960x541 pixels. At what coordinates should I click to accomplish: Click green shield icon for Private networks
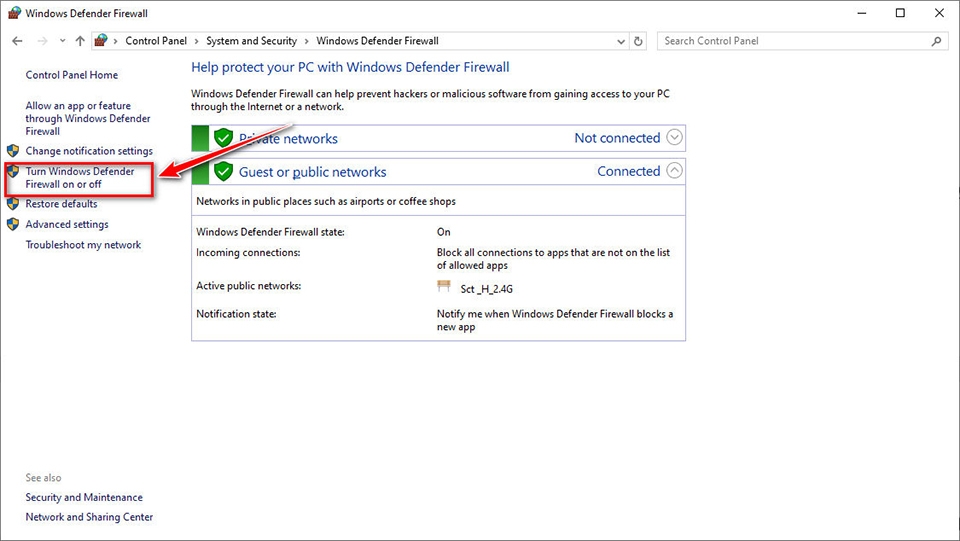pos(223,138)
